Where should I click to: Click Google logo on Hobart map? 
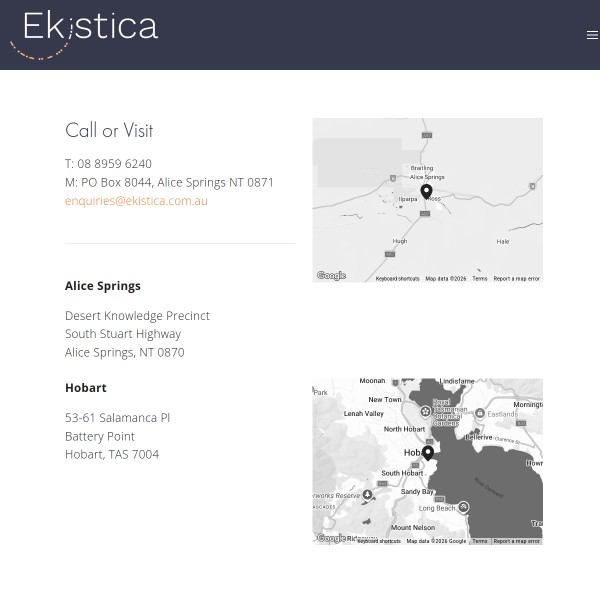331,538
